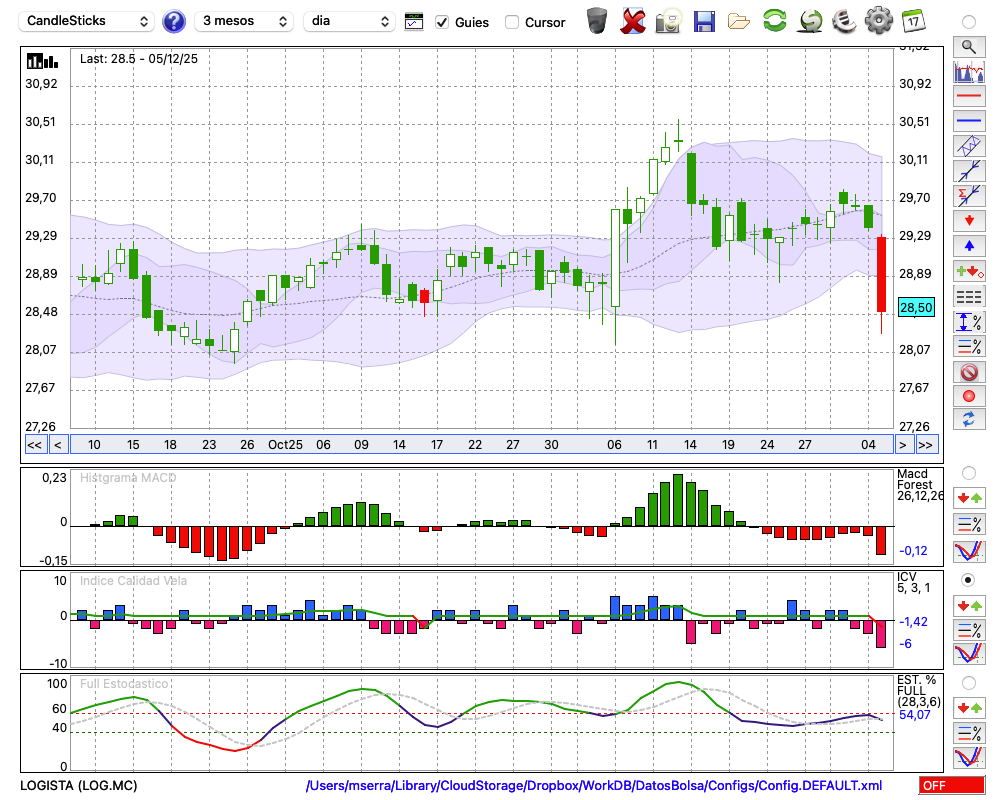1000x800 pixels.
Task: Click the blue help question mark icon
Action: coord(173,22)
